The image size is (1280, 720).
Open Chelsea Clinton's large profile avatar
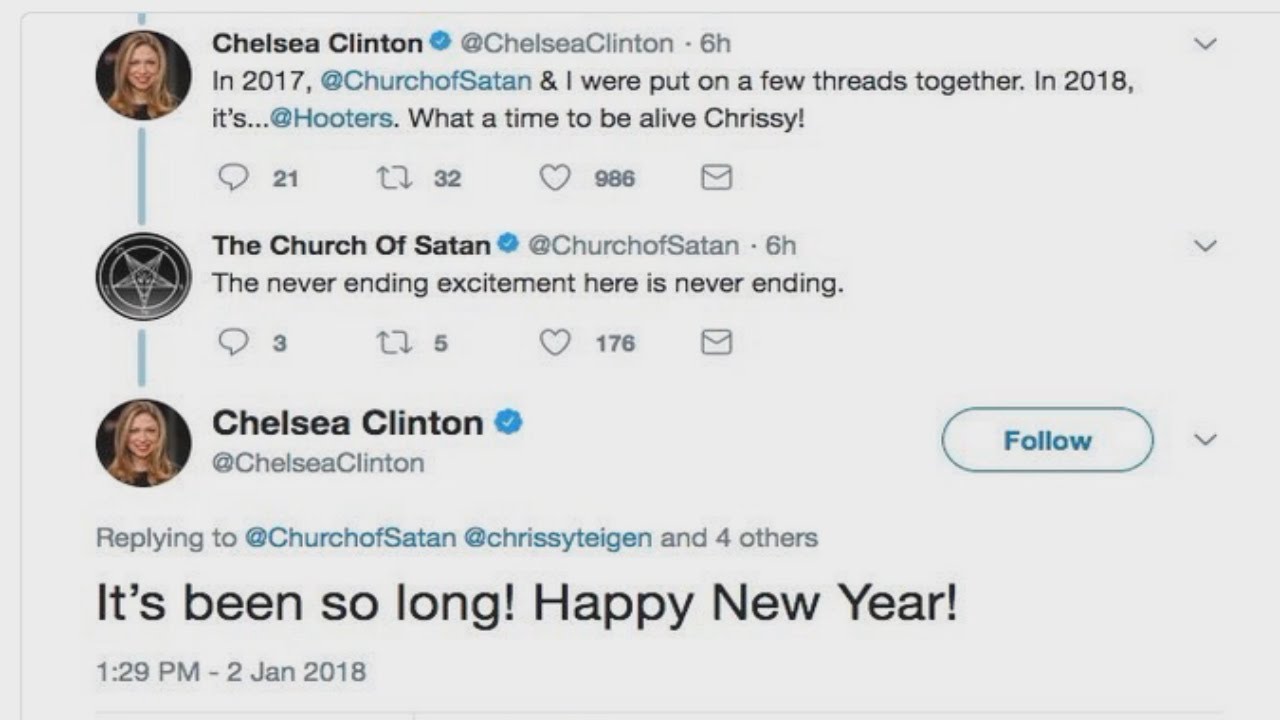pyautogui.click(x=143, y=442)
